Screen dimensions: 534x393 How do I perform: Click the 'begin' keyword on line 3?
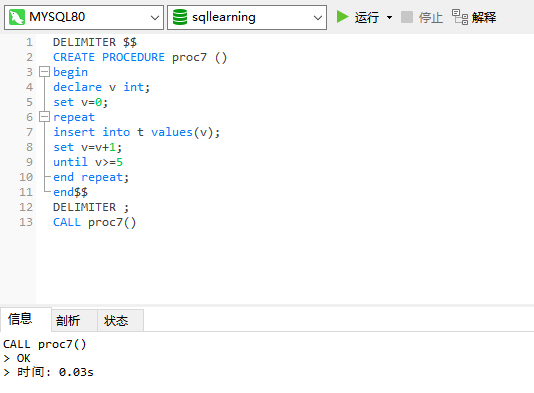tap(70, 72)
